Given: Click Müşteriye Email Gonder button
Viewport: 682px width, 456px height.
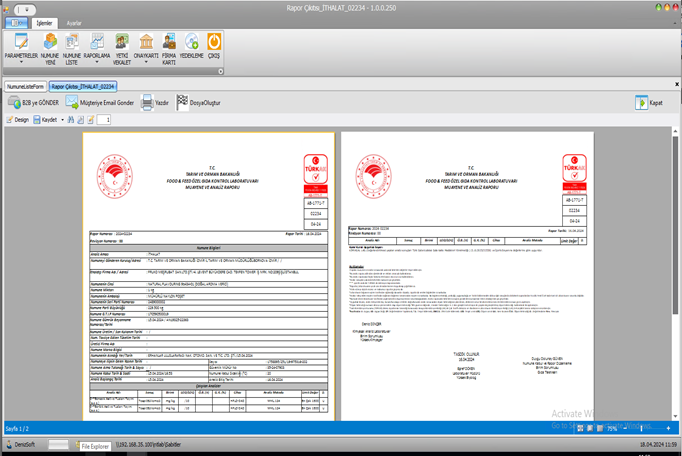Looking at the screenshot, I should 100,103.
